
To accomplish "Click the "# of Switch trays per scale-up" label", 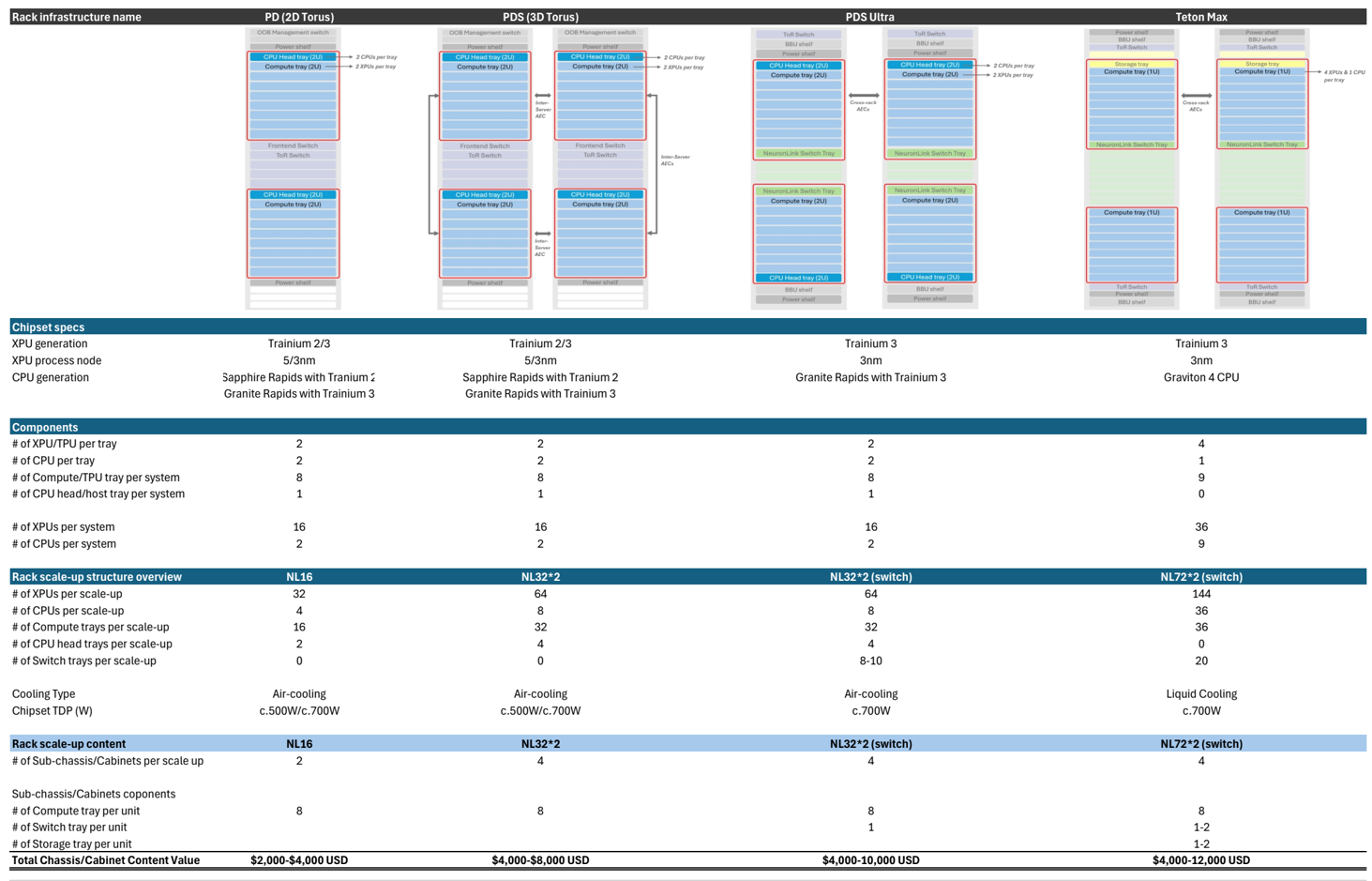I will pos(84,661).
